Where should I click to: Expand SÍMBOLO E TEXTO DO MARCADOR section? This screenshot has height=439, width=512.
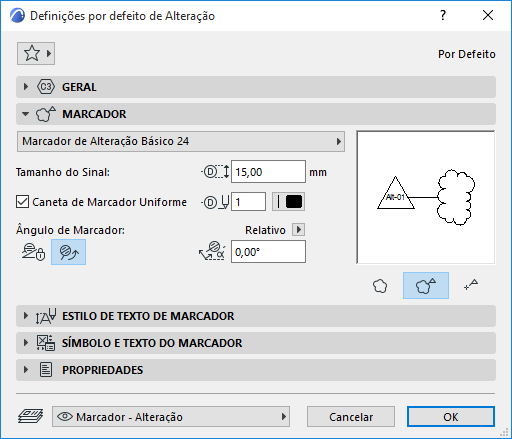[x=256, y=343]
